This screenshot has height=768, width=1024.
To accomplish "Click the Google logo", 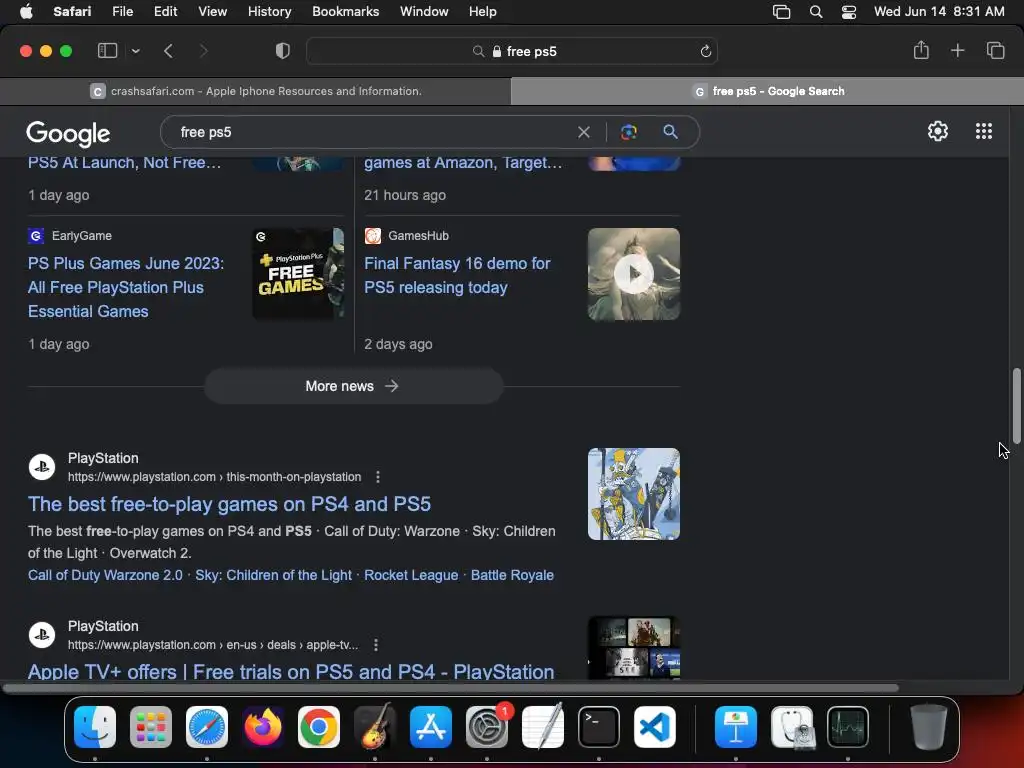I will pos(68,134).
